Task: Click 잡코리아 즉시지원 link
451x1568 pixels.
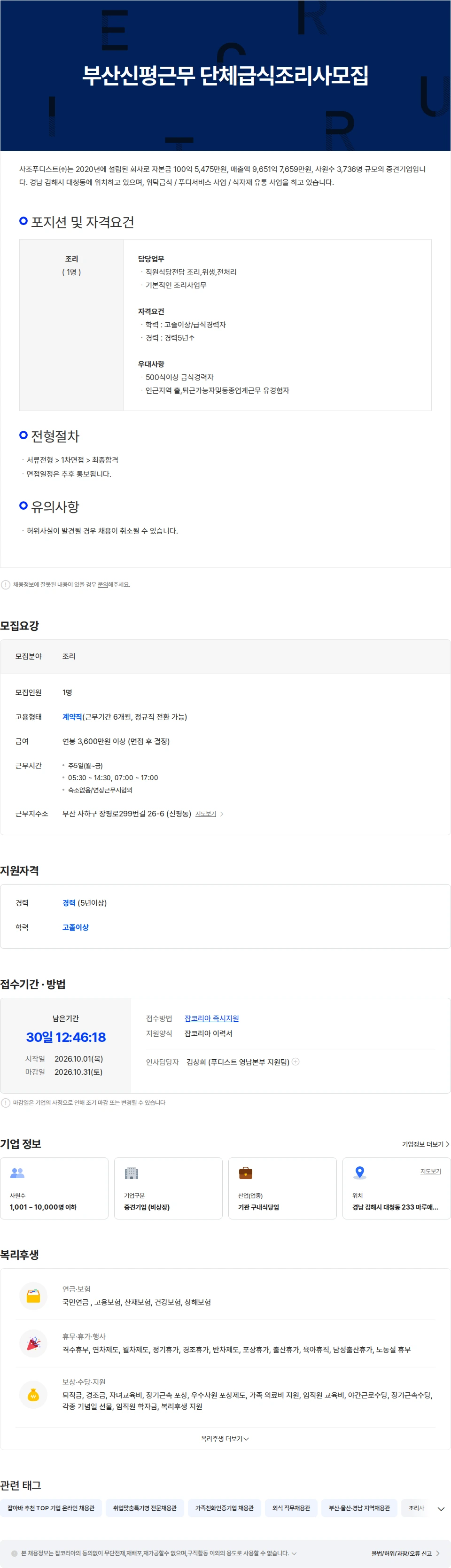Action: pos(211,1018)
